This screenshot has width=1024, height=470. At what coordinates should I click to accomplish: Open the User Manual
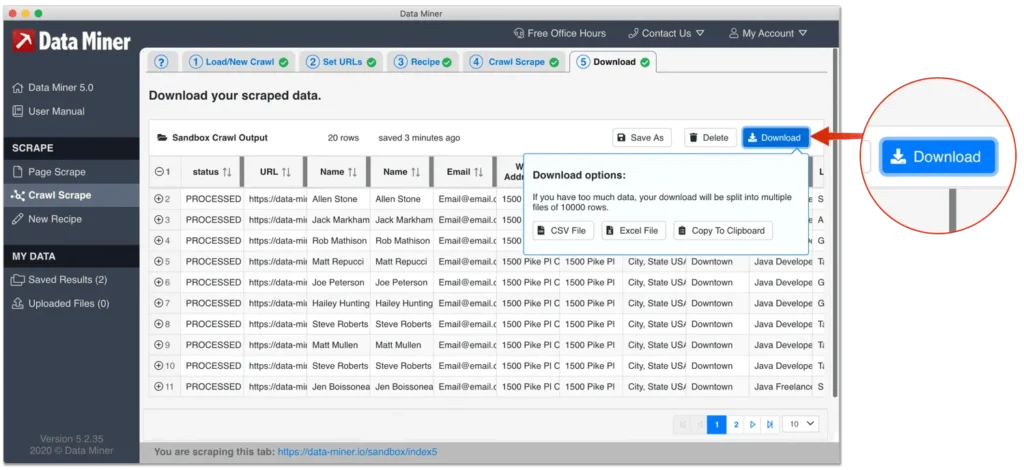coord(48,111)
